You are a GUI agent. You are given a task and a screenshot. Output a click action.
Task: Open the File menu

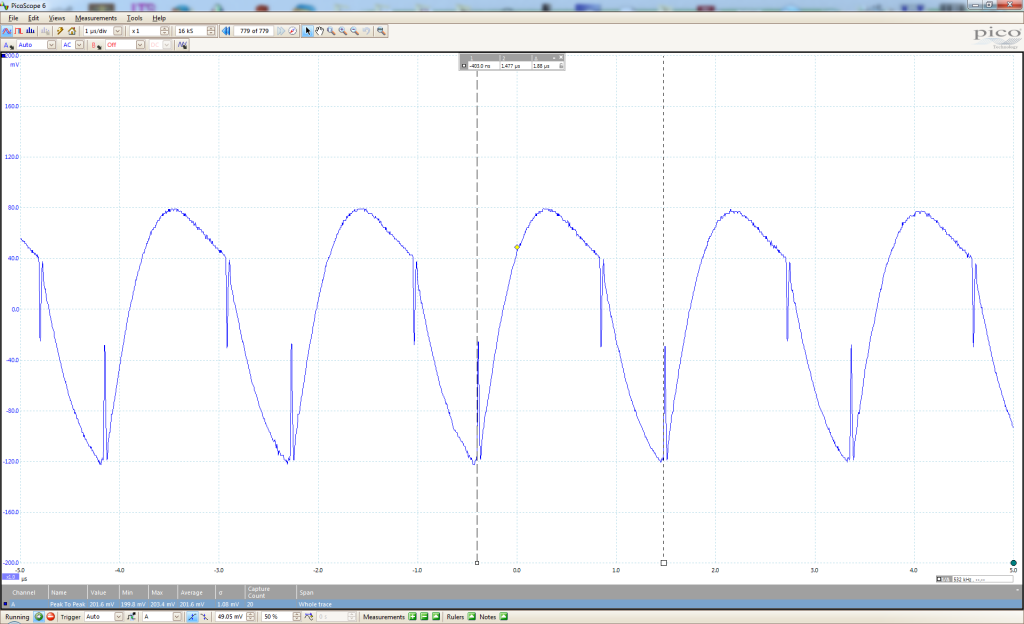tap(13, 18)
